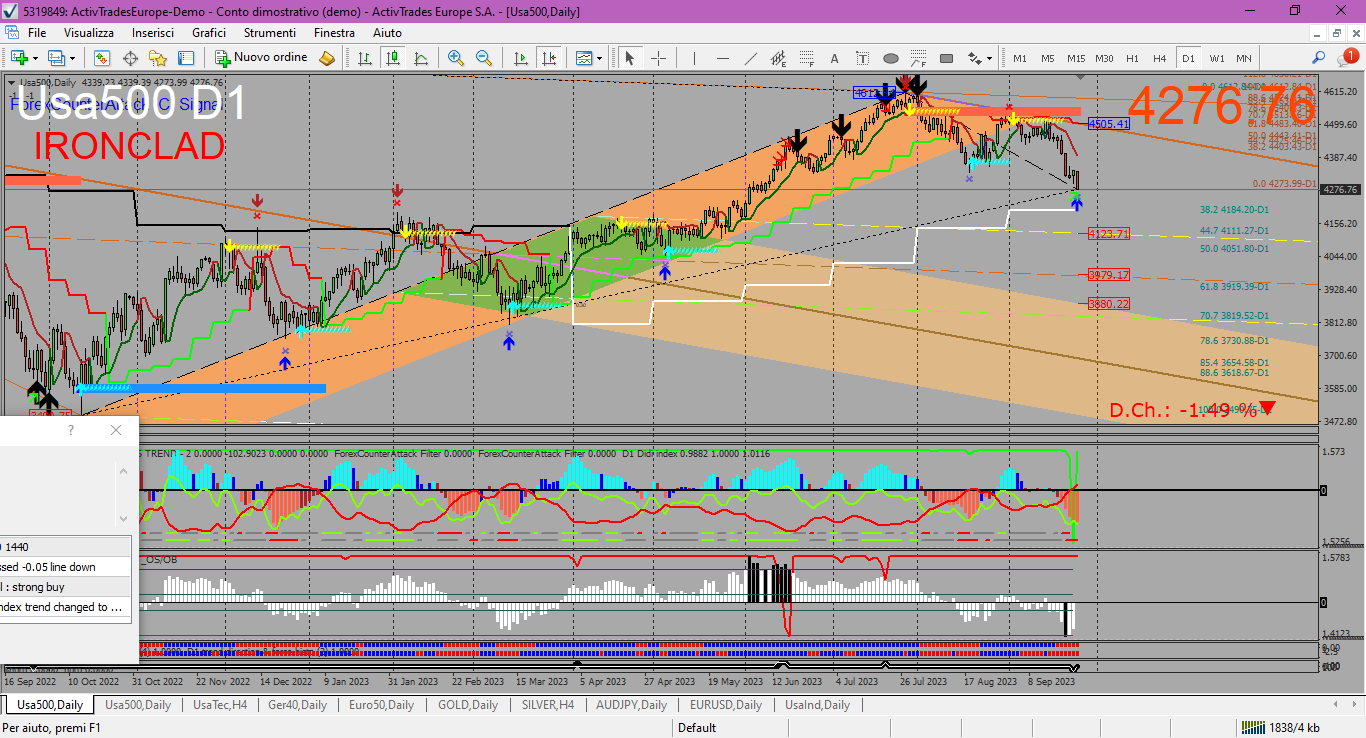Open the Indicators list icon
This screenshot has height=738, width=1366.
point(583,58)
